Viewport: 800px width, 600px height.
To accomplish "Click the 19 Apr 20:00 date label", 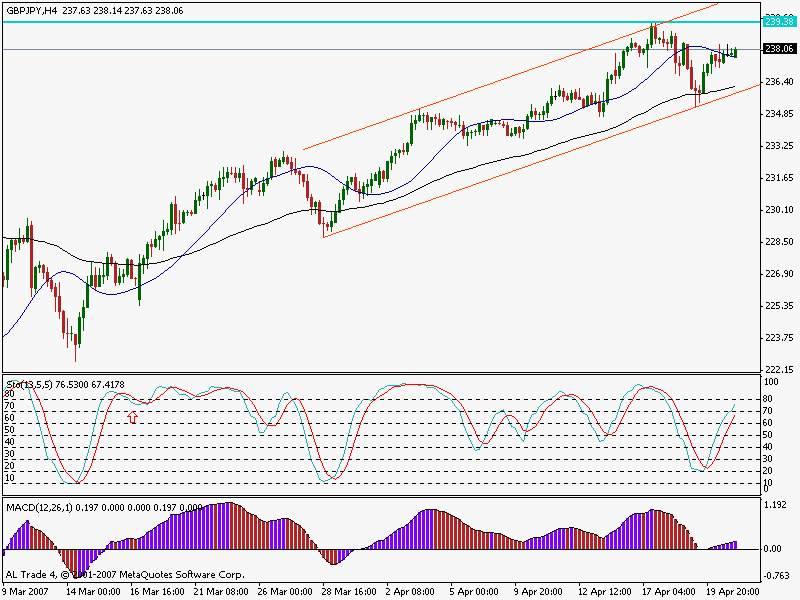I will click(x=733, y=592).
